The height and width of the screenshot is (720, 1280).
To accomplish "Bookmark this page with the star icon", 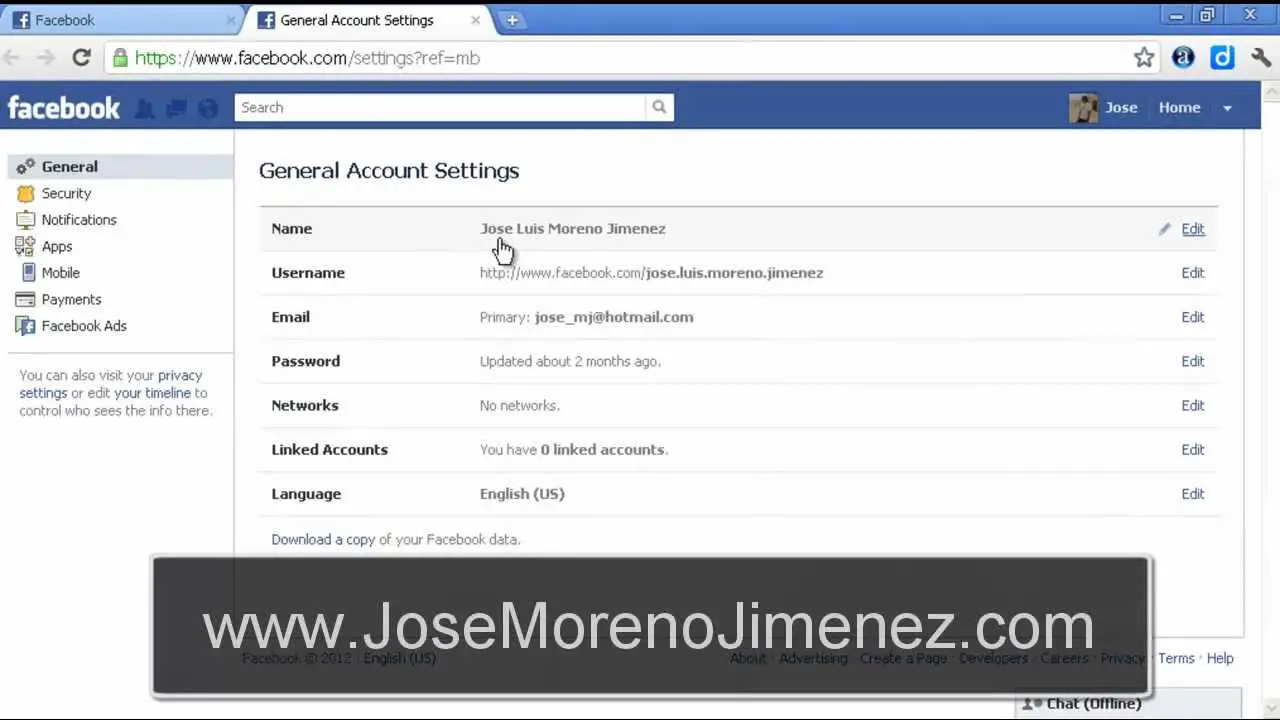I will click(1144, 58).
